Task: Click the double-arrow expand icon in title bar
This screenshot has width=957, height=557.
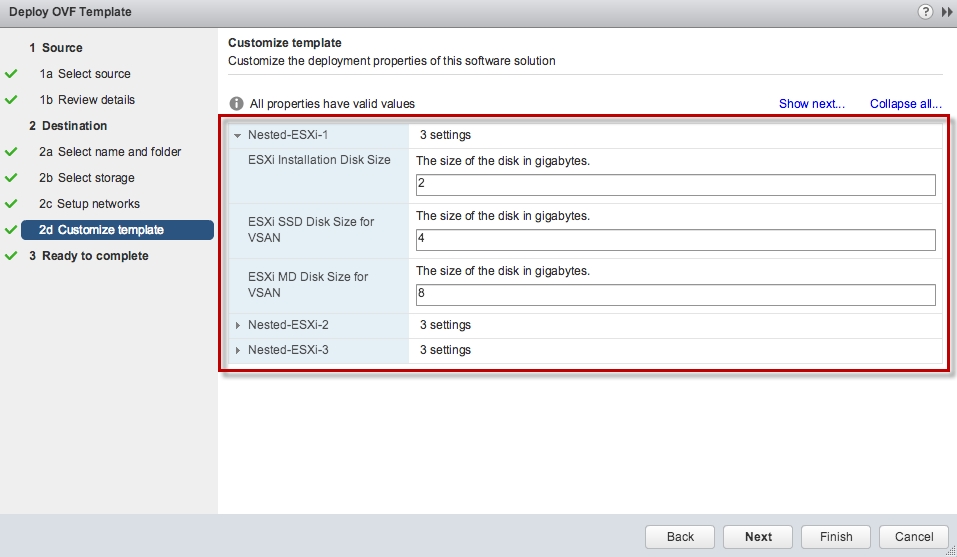Action: [947, 12]
